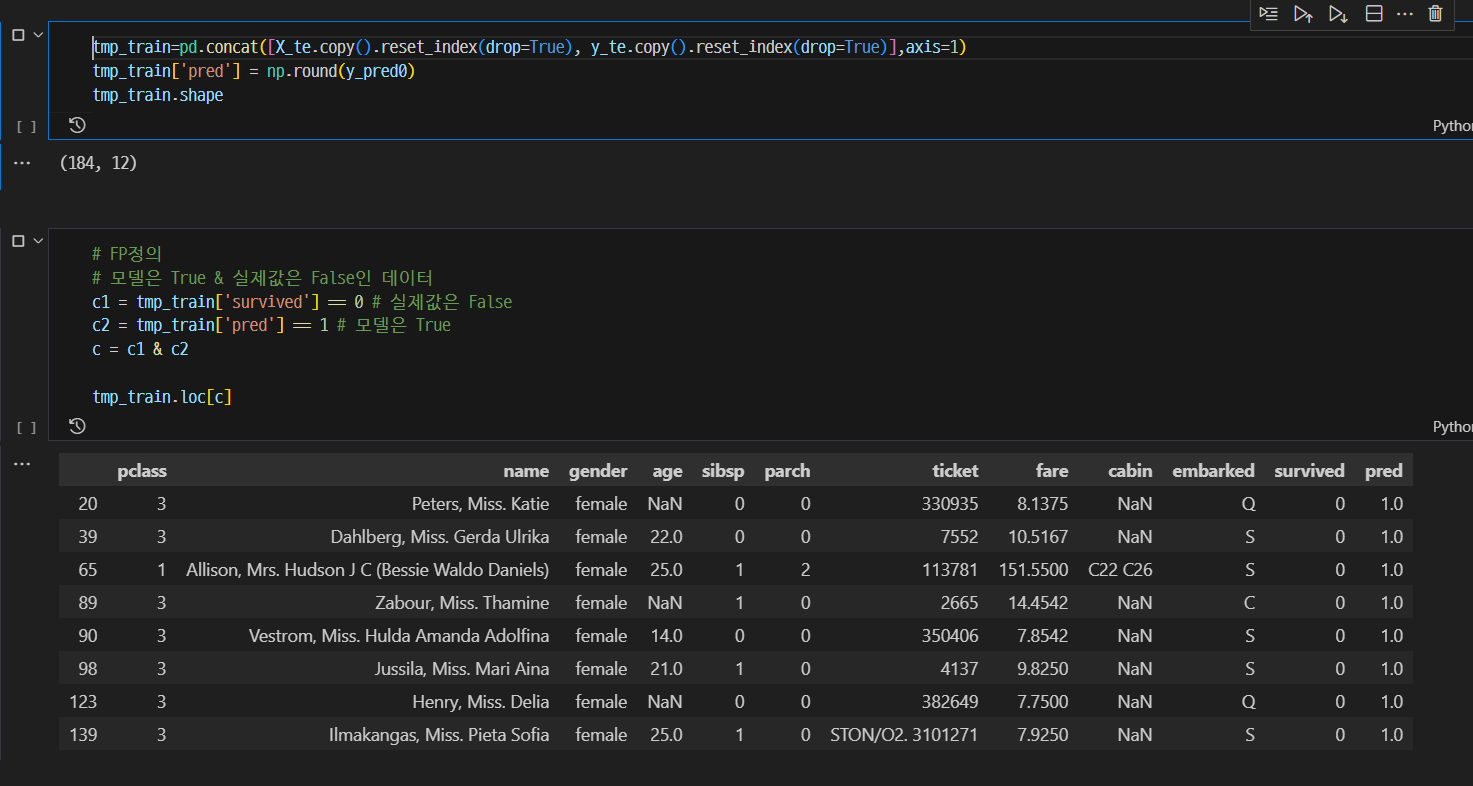Click ticket value 7552
1473x786 pixels.
(x=958, y=537)
